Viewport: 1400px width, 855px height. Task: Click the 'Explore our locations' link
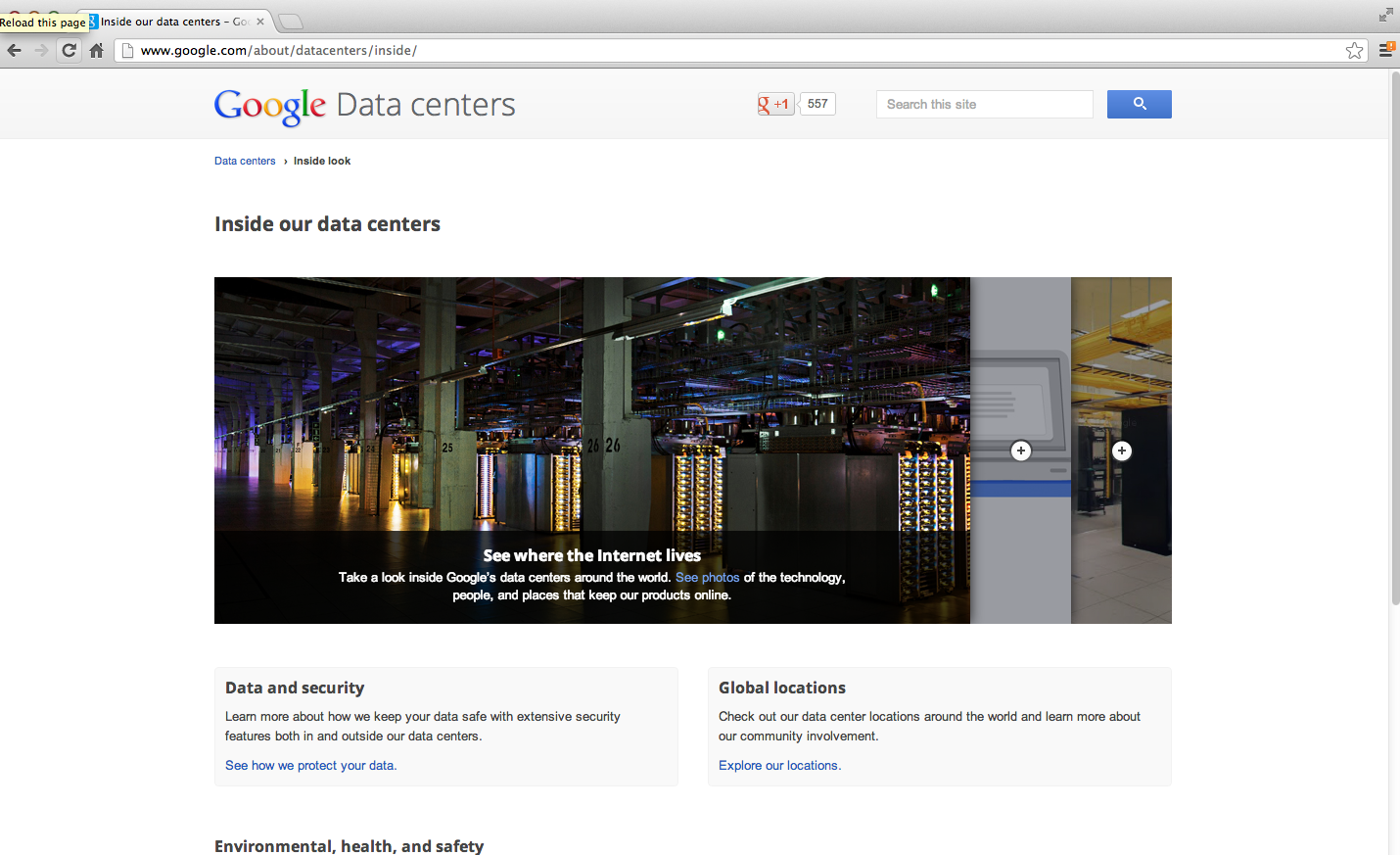point(779,766)
